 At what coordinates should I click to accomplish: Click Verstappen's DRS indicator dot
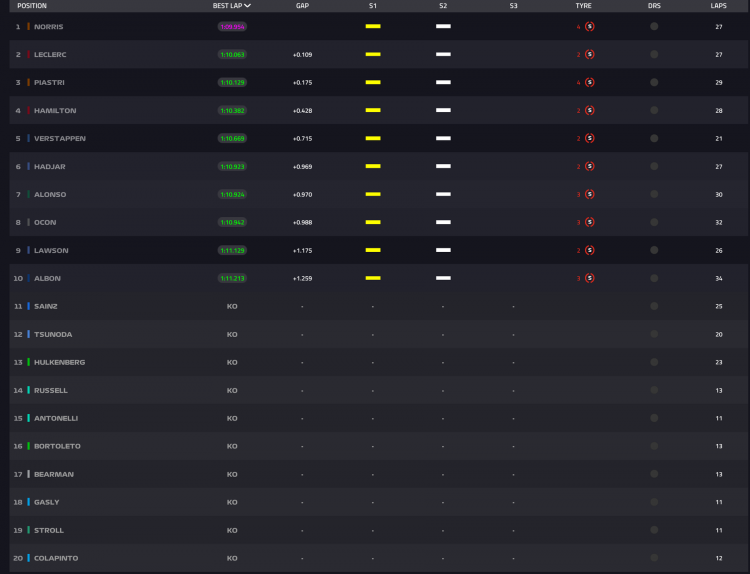coord(654,138)
